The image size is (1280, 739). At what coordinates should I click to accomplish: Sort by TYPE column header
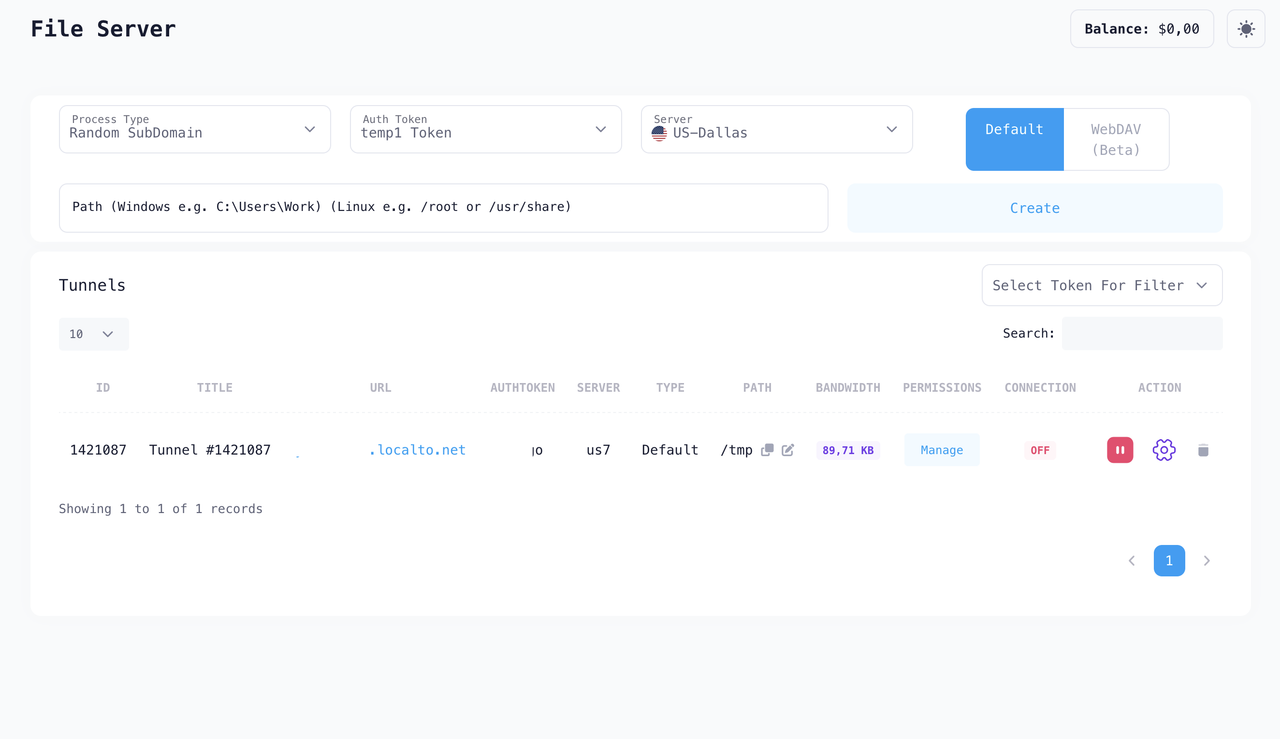click(x=670, y=387)
